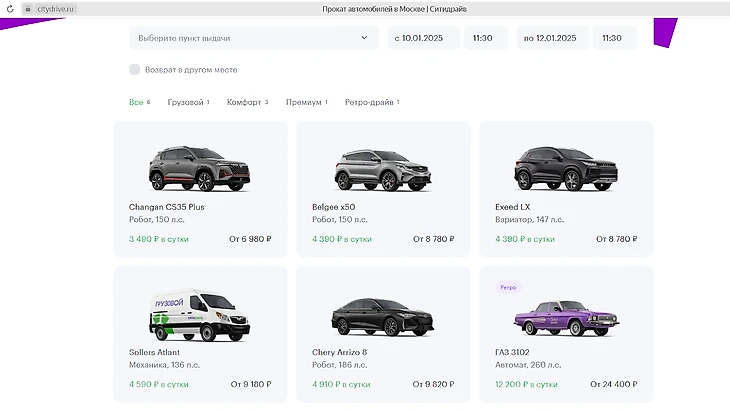Open the "Ретро-драйв" tab
Image resolution: width=730 pixels, height=412 pixels.
[371, 102]
